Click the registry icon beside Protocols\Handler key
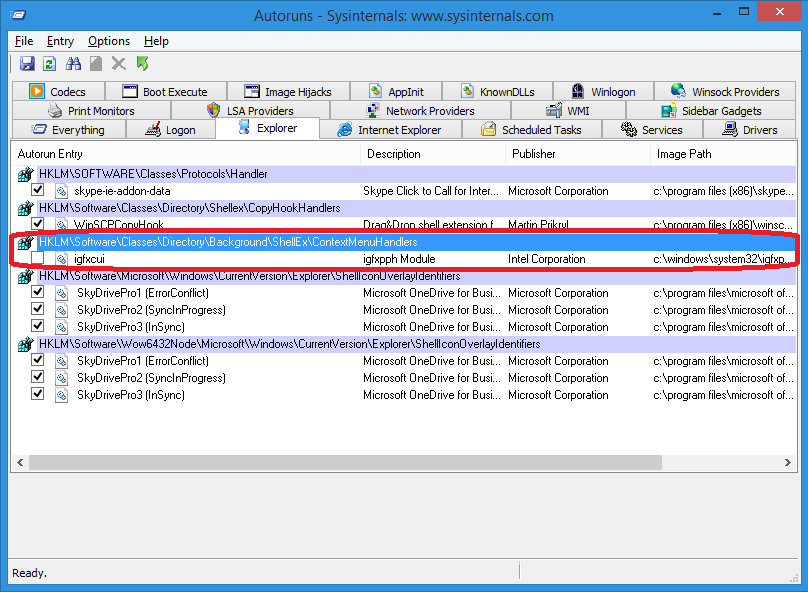 tap(25, 174)
